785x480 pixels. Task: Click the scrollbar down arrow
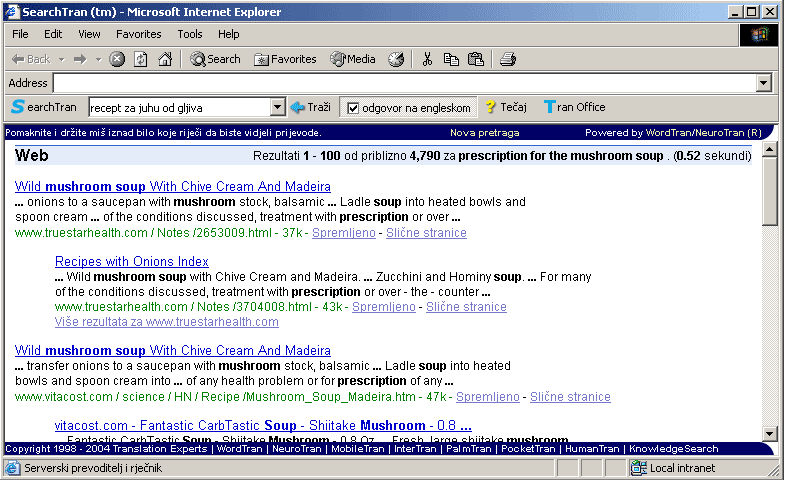(769, 433)
